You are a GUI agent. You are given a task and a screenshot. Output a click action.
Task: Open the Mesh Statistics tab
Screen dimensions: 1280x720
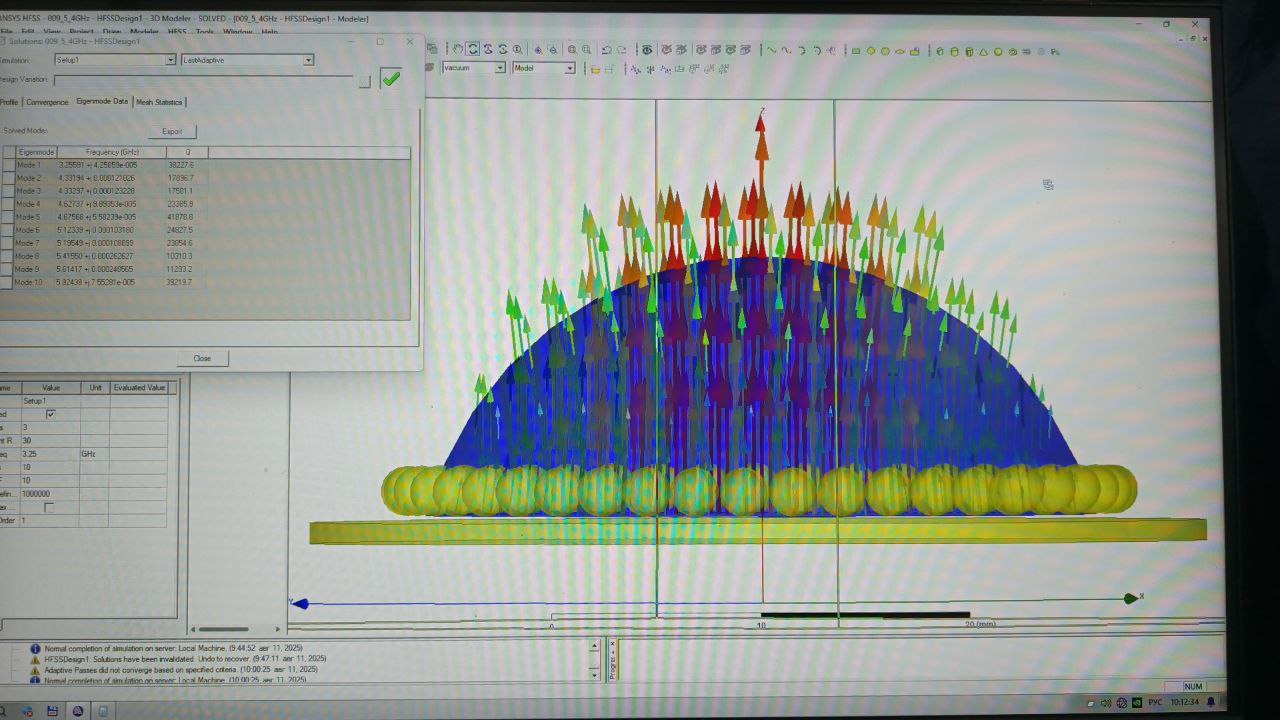tap(159, 102)
